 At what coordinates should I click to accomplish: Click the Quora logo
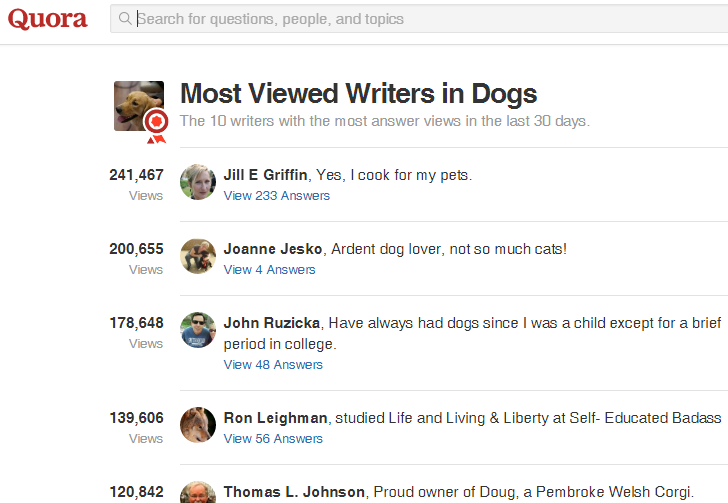pos(47,19)
